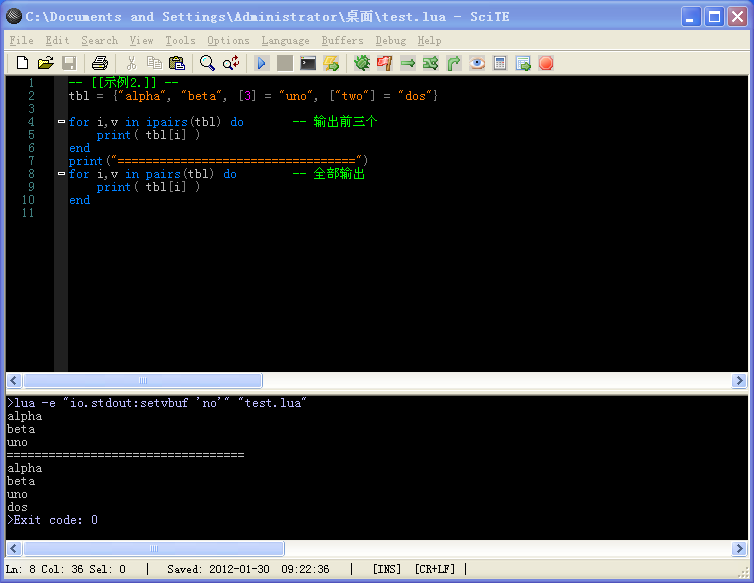Image resolution: width=754 pixels, height=583 pixels.
Task: Open Find with the magnifier icon
Action: click(207, 63)
